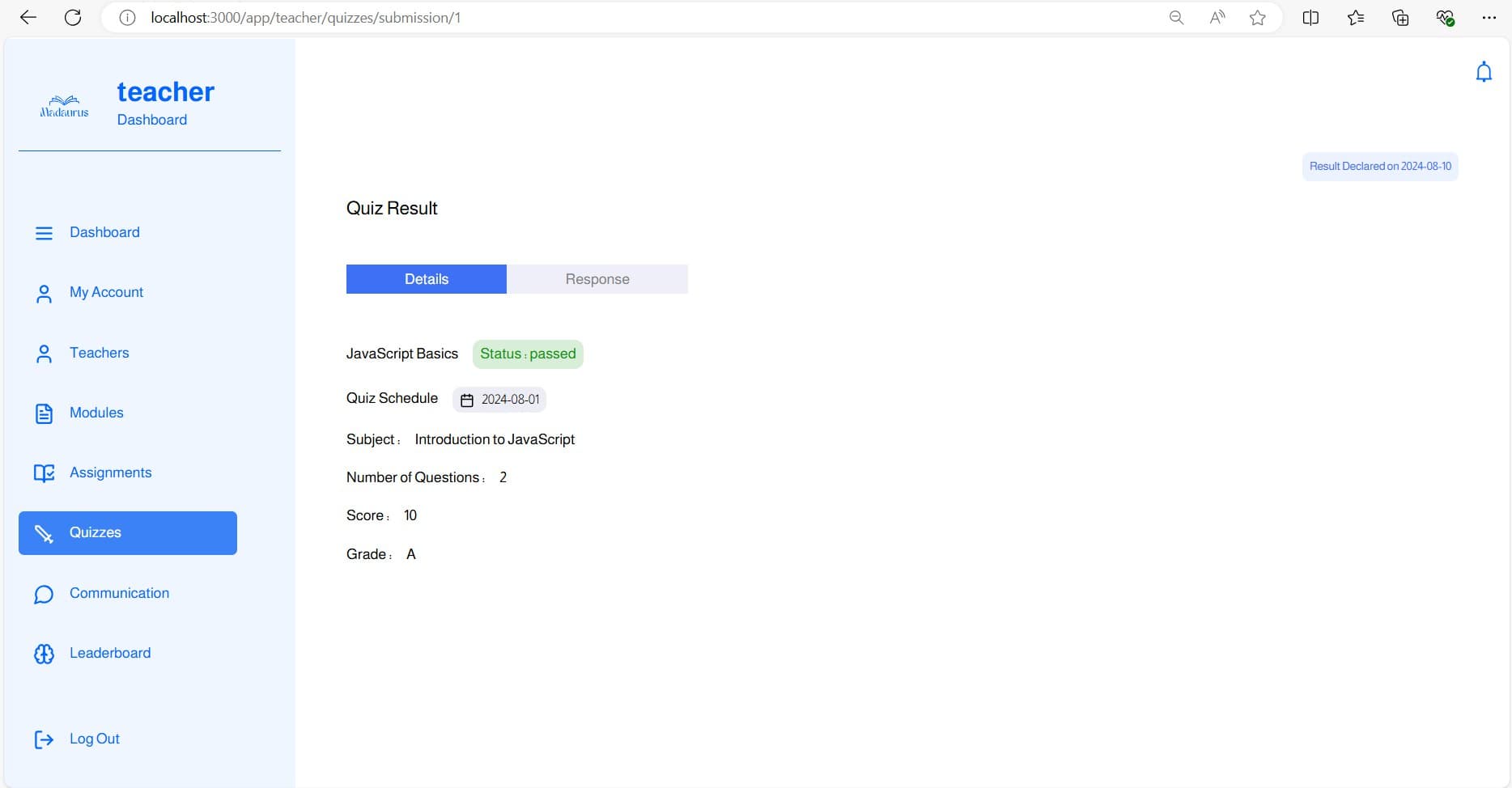This screenshot has width=1512, height=788.
Task: Select the Details tab
Action: pyautogui.click(x=427, y=279)
